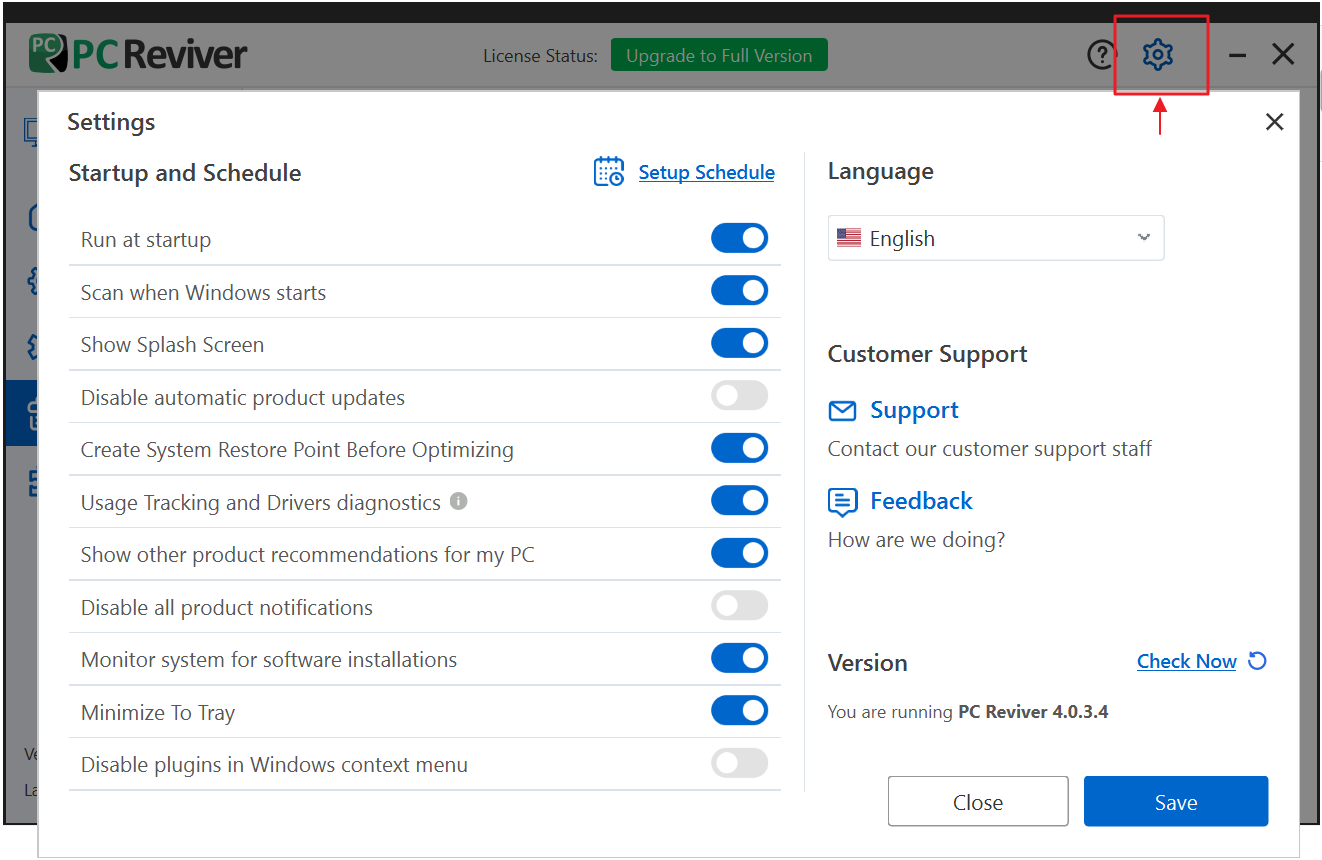Click the 'How are we doing?' text
1322x860 pixels.
coord(916,540)
